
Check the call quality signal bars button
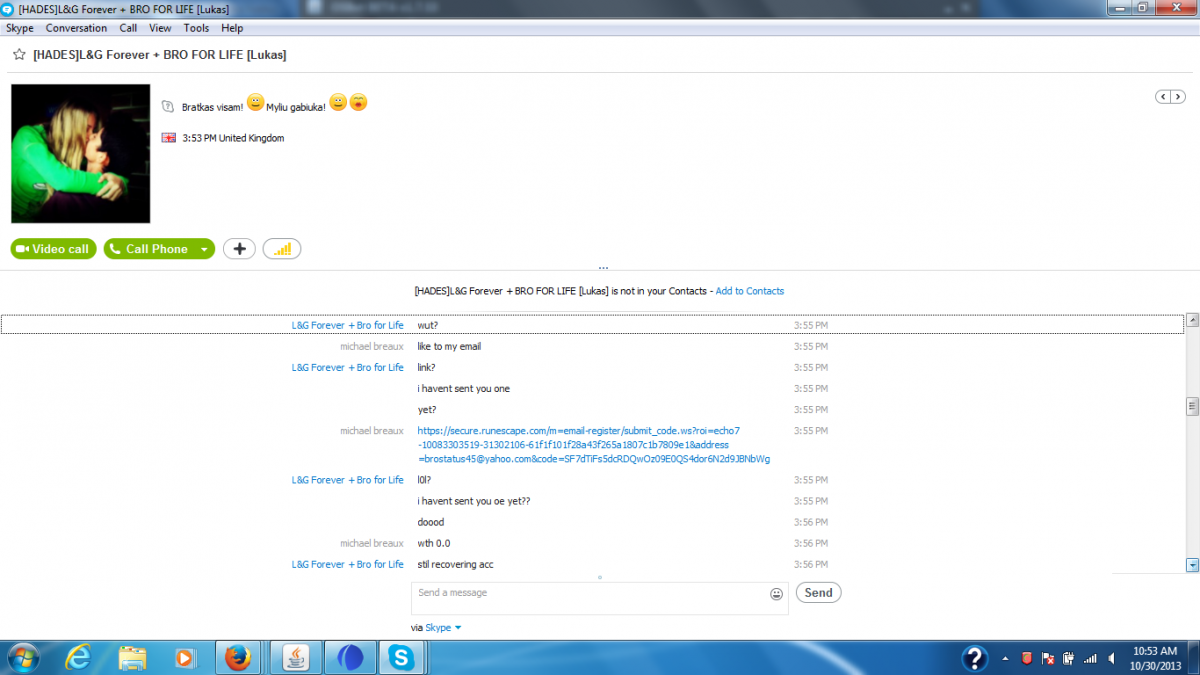pyautogui.click(x=282, y=249)
